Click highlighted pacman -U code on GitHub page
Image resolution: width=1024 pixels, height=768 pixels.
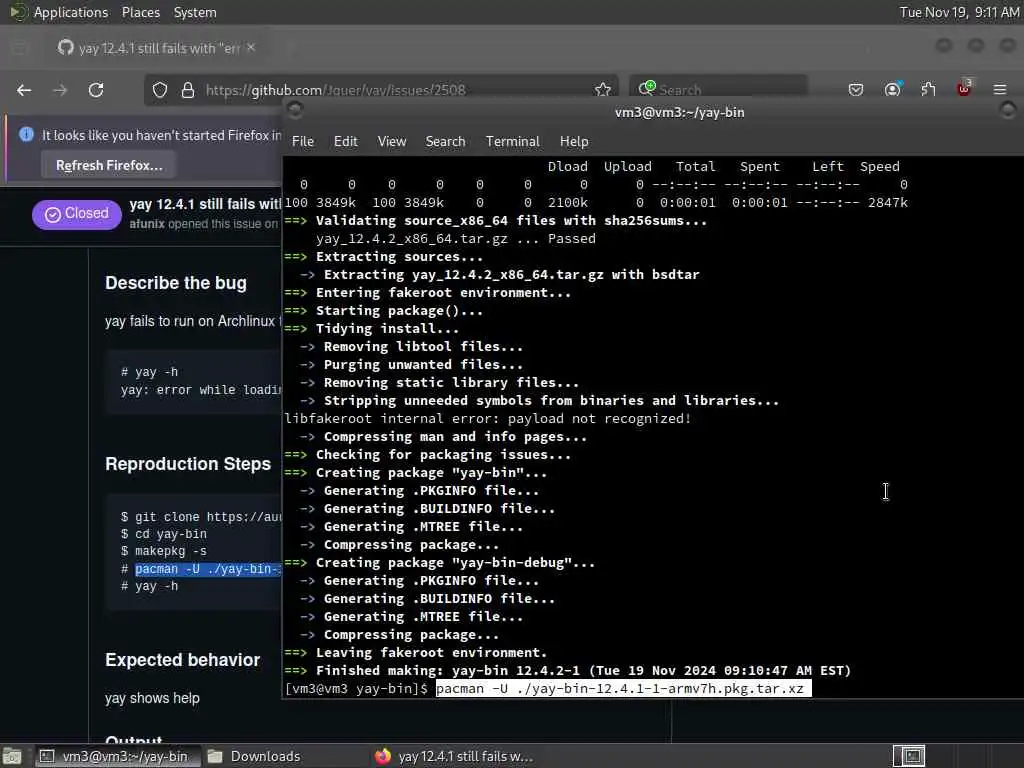point(208,569)
